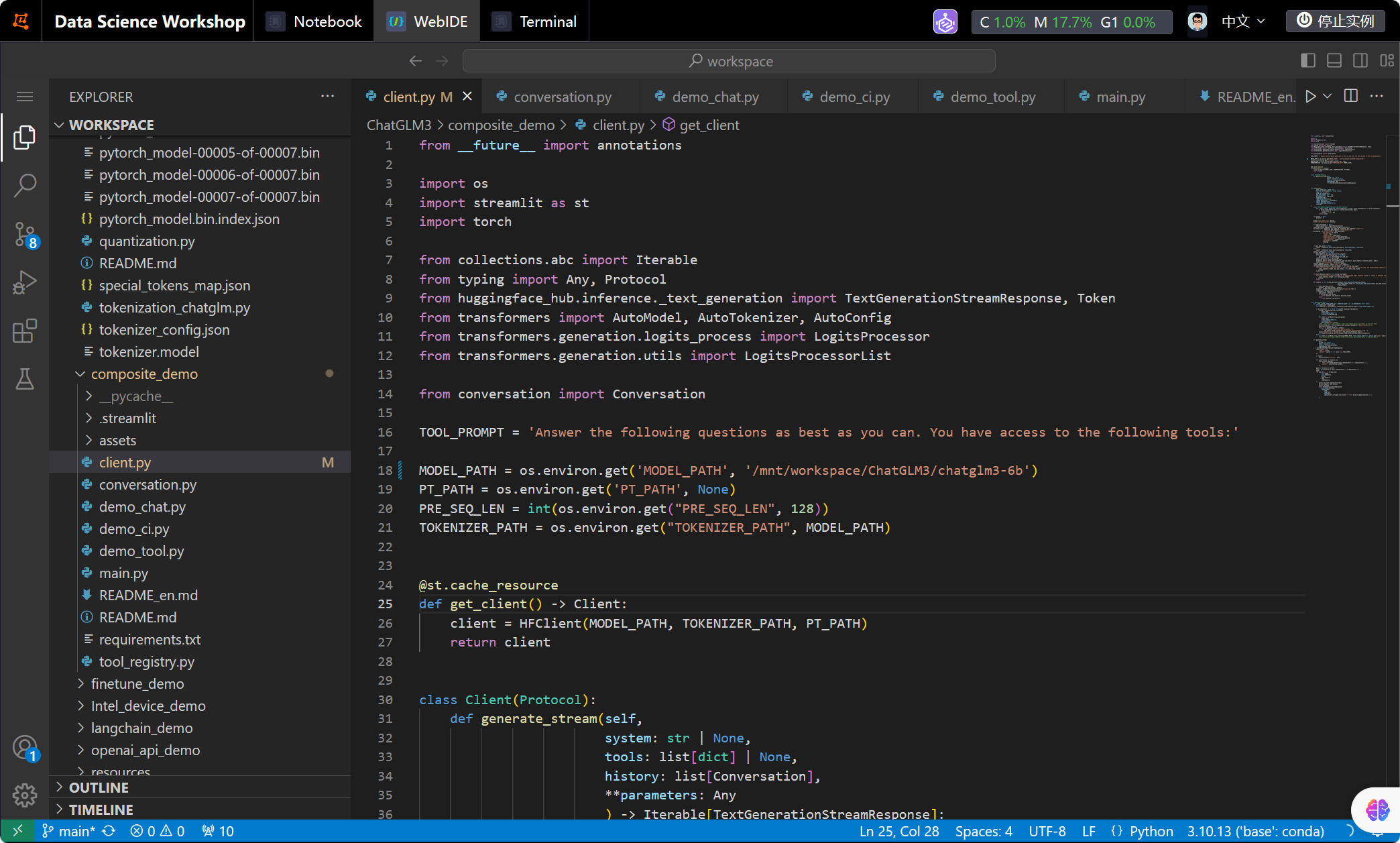Viewport: 1400px width, 843px height.
Task: Switch to the Terminal tab
Action: [547, 21]
